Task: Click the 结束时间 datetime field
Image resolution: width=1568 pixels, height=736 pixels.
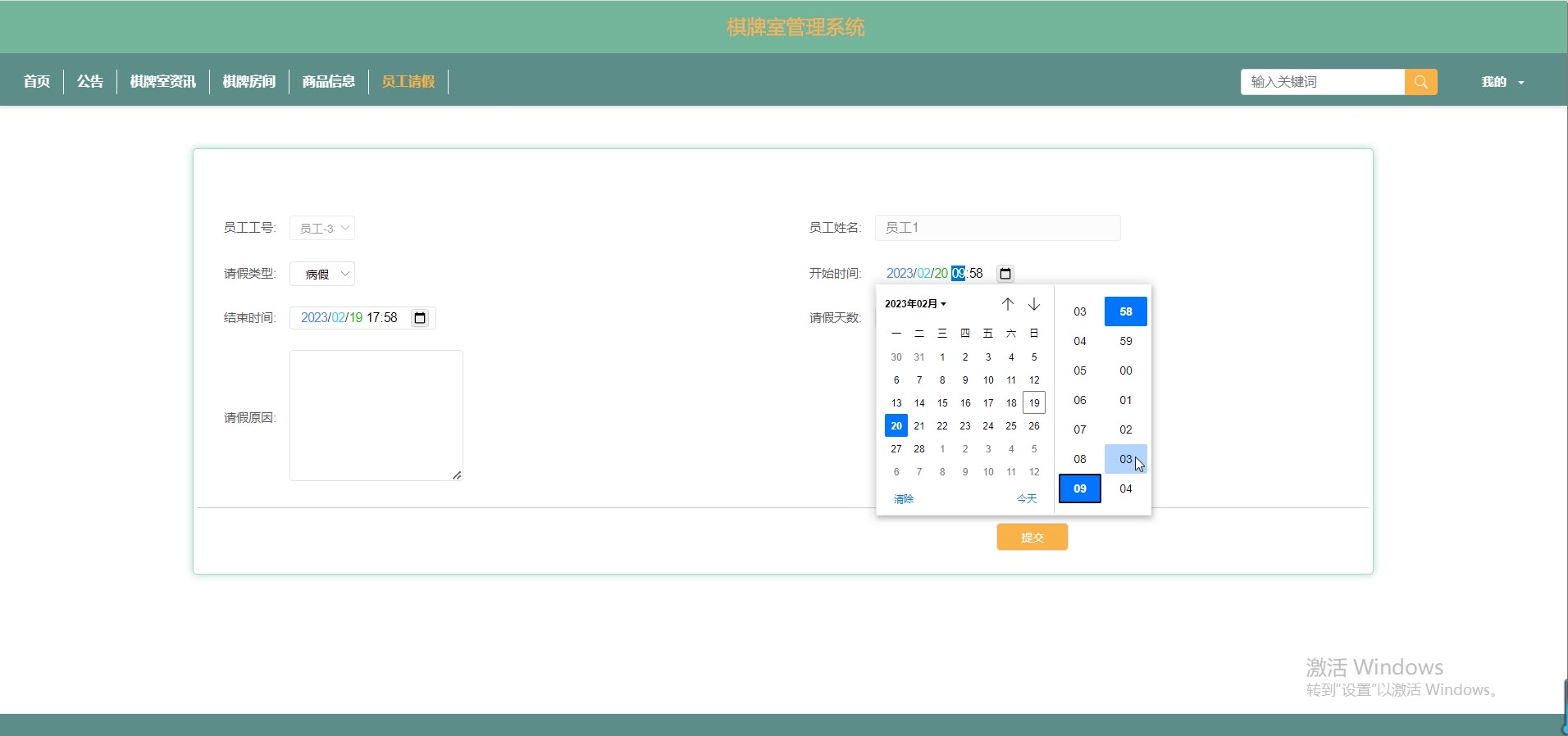Action: (x=362, y=318)
